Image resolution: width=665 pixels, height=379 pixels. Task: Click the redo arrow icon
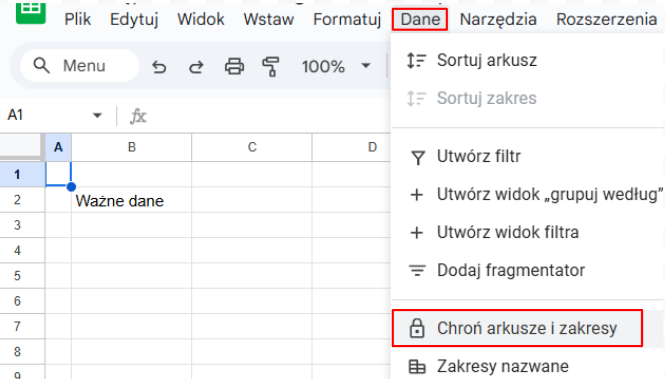coord(196,67)
